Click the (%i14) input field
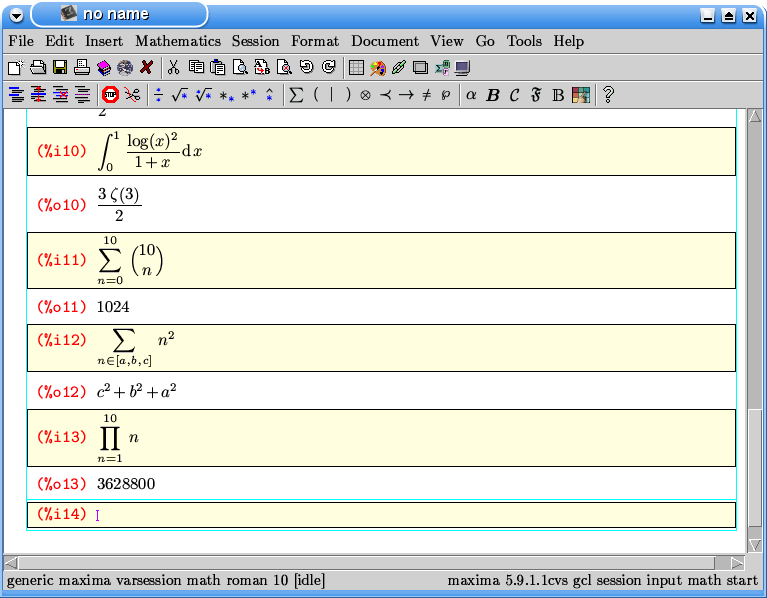This screenshot has width=767, height=598. pyautogui.click(x=381, y=515)
